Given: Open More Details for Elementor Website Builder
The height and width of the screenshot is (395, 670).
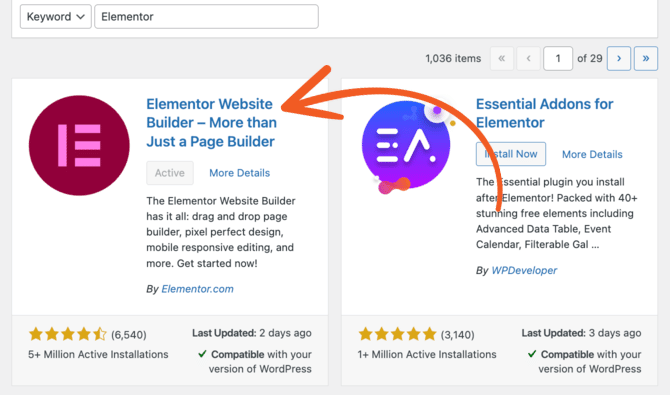Looking at the screenshot, I should (239, 173).
